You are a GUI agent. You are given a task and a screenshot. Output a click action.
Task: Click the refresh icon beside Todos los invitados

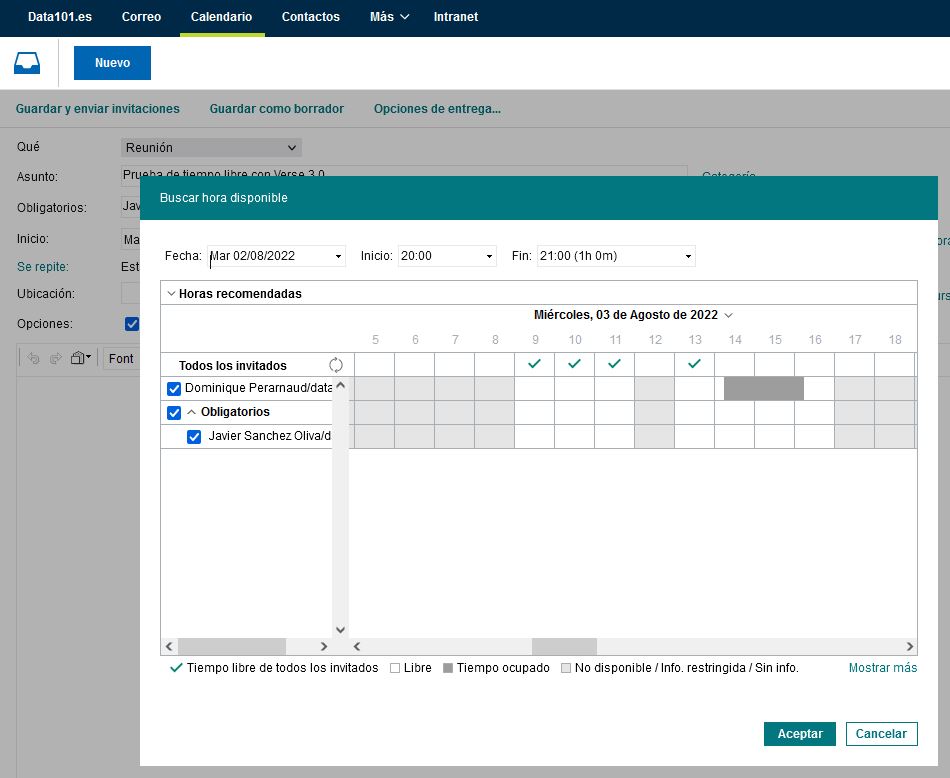click(x=336, y=365)
